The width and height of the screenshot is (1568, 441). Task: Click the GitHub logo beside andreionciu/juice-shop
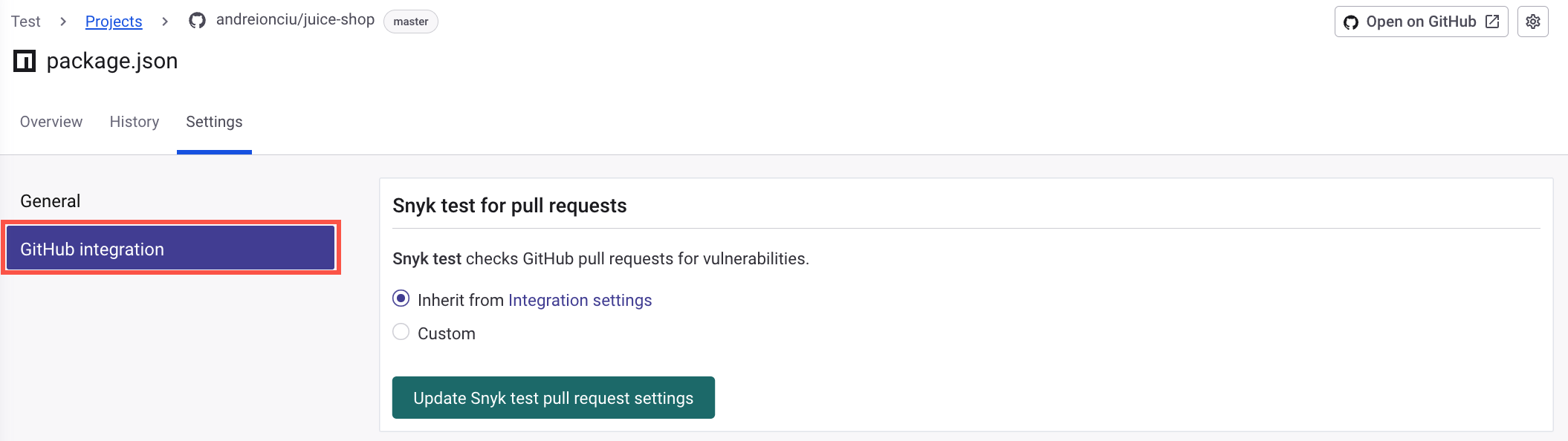[196, 20]
